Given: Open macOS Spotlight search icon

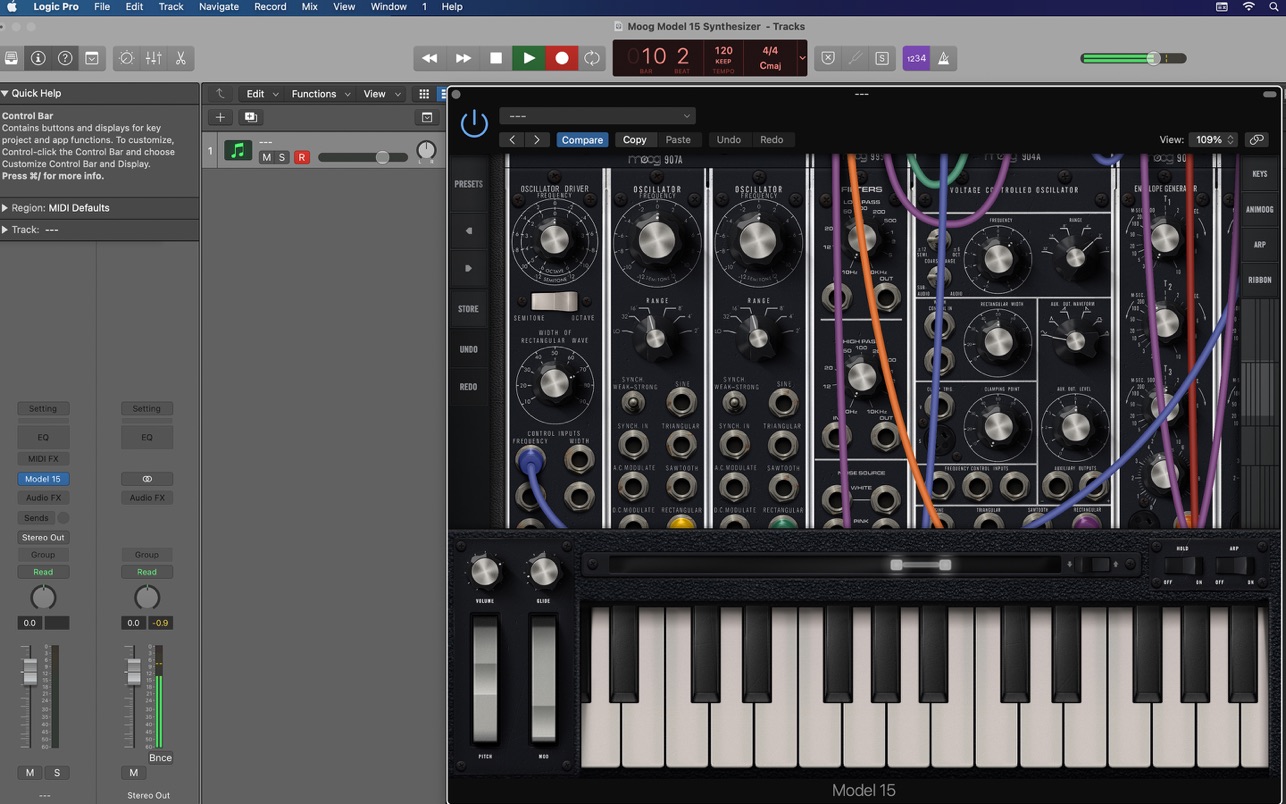Looking at the screenshot, I should click(x=1273, y=7).
